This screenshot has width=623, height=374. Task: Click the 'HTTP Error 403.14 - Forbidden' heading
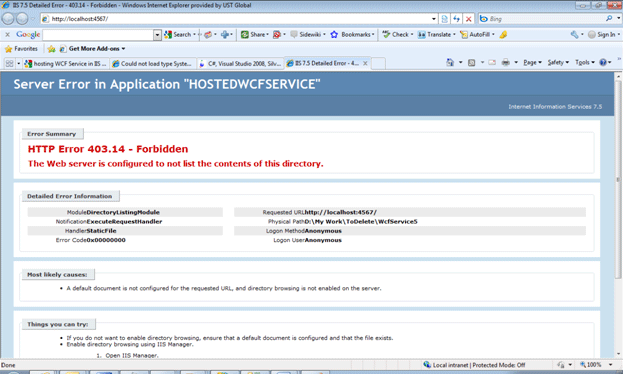[x=108, y=149]
